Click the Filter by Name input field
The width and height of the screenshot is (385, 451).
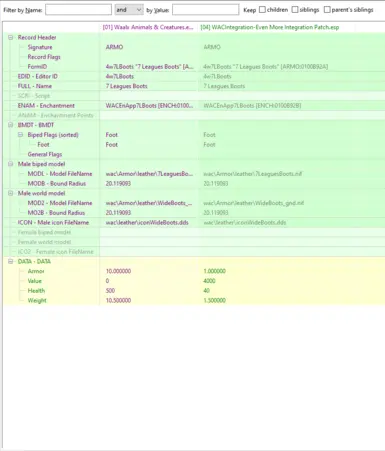[78, 10]
